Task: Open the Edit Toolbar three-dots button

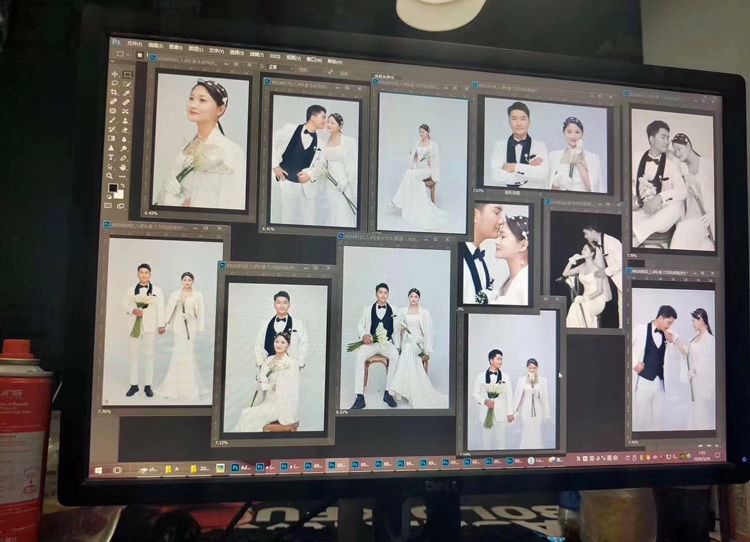Action: [x=122, y=177]
